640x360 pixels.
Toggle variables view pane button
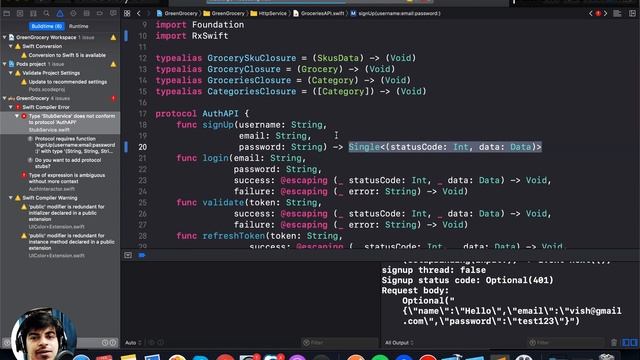[x=625, y=342]
